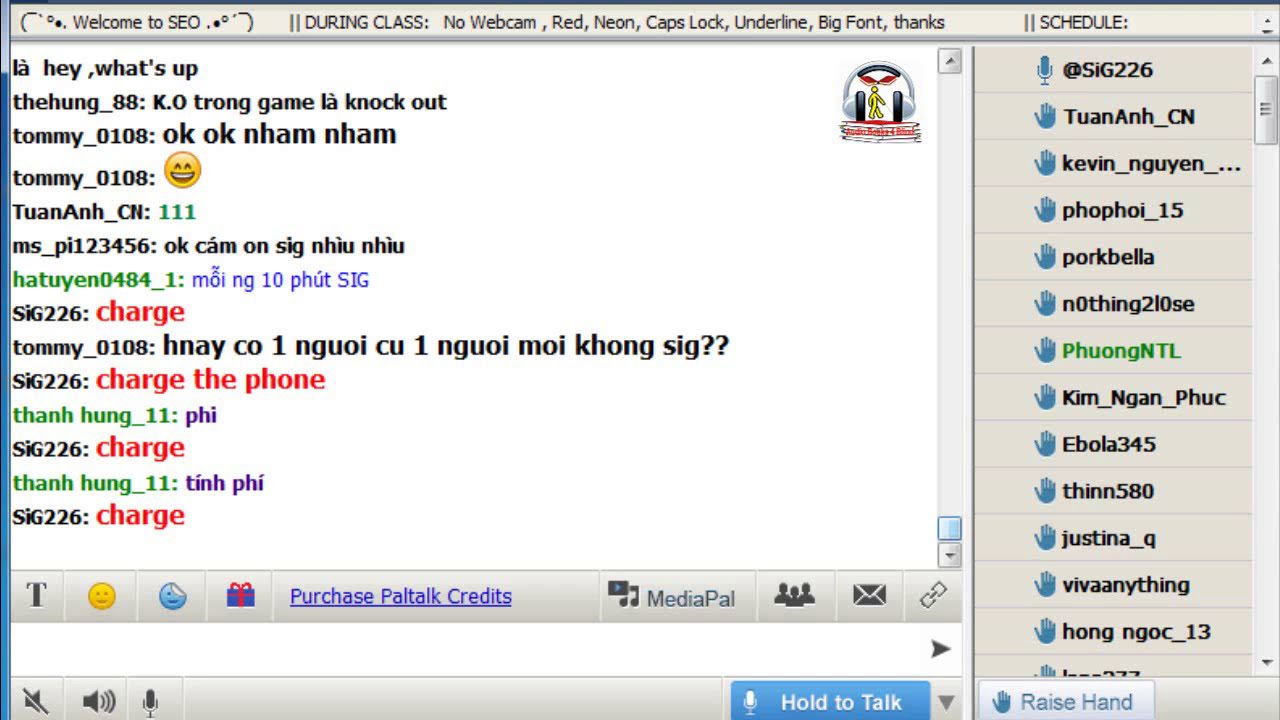Select user name TuanAnh_CN in the list
The image size is (1280, 720).
(x=1129, y=117)
